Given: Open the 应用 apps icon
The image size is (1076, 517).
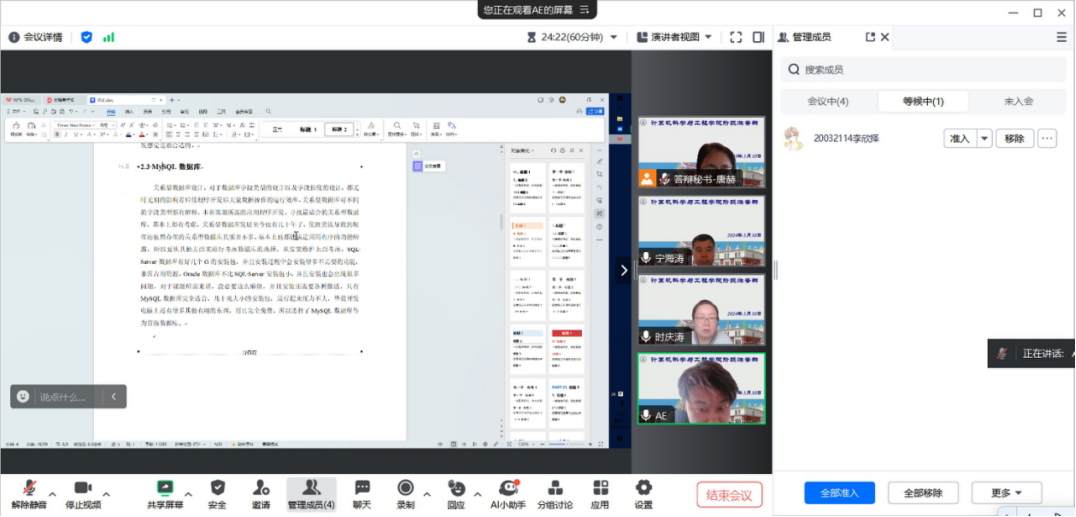Looking at the screenshot, I should pyautogui.click(x=600, y=488).
